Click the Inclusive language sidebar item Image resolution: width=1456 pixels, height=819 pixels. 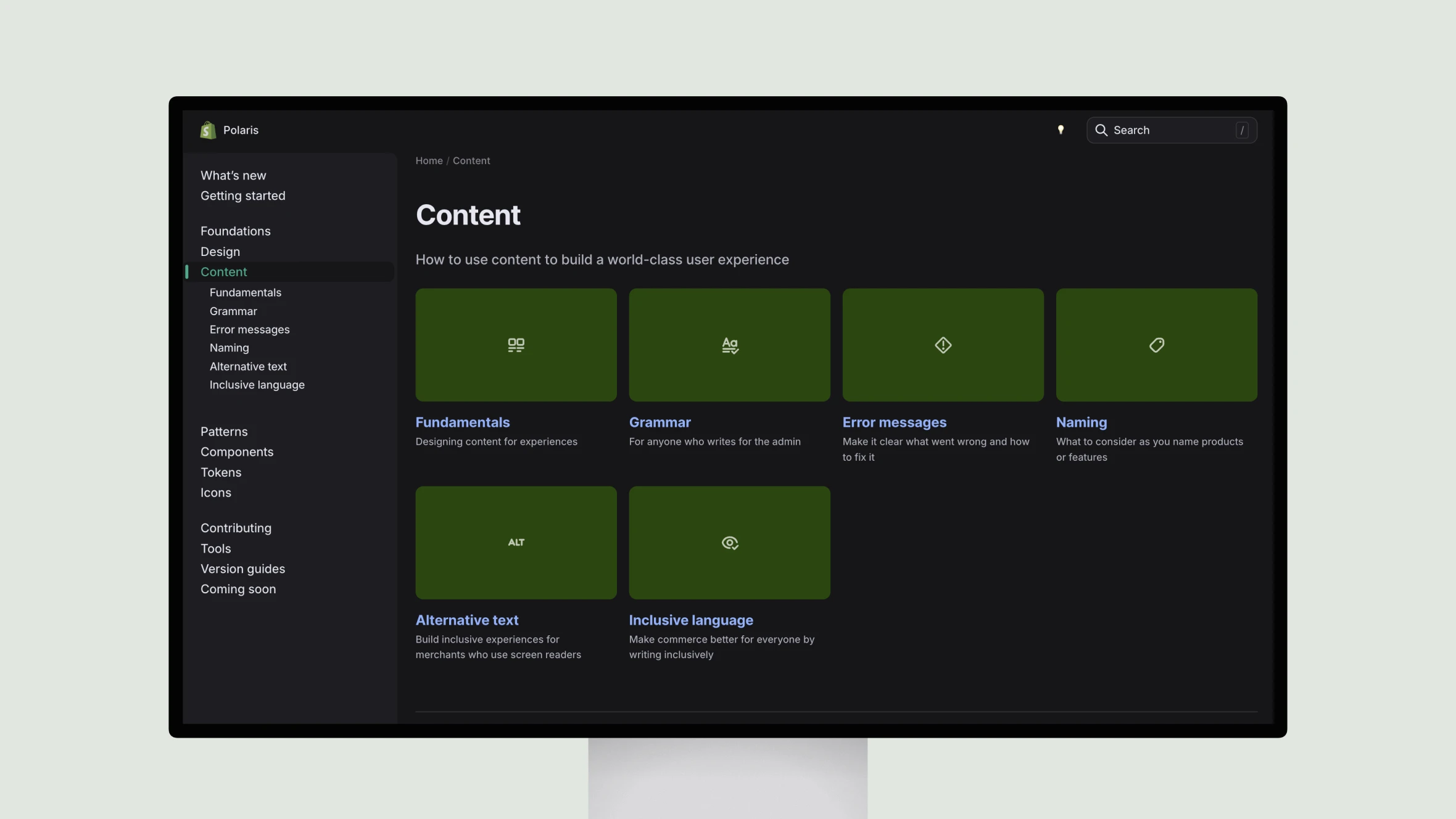pyautogui.click(x=257, y=384)
